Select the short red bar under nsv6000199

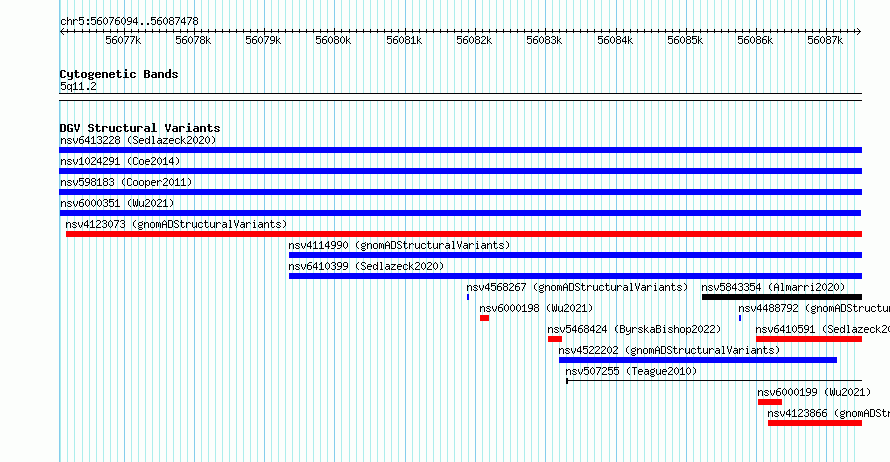coord(770,402)
